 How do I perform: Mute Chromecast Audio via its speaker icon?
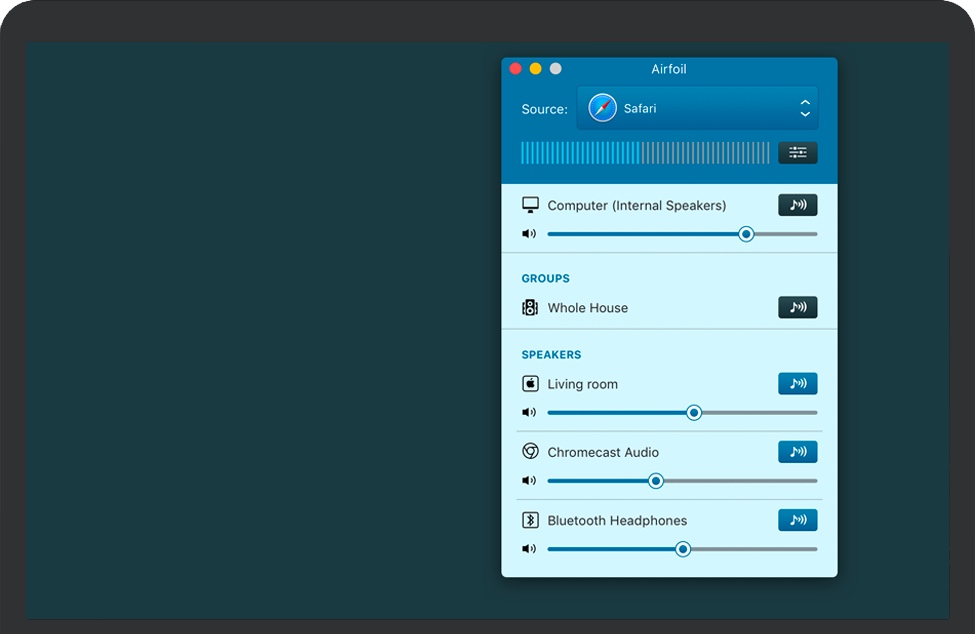(x=529, y=480)
